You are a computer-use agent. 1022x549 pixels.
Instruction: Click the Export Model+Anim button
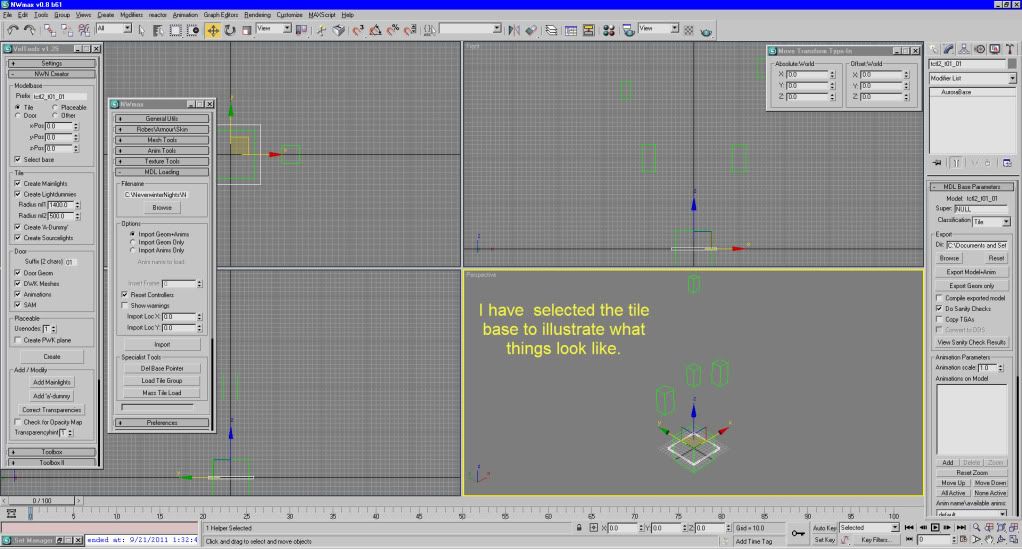pos(972,271)
